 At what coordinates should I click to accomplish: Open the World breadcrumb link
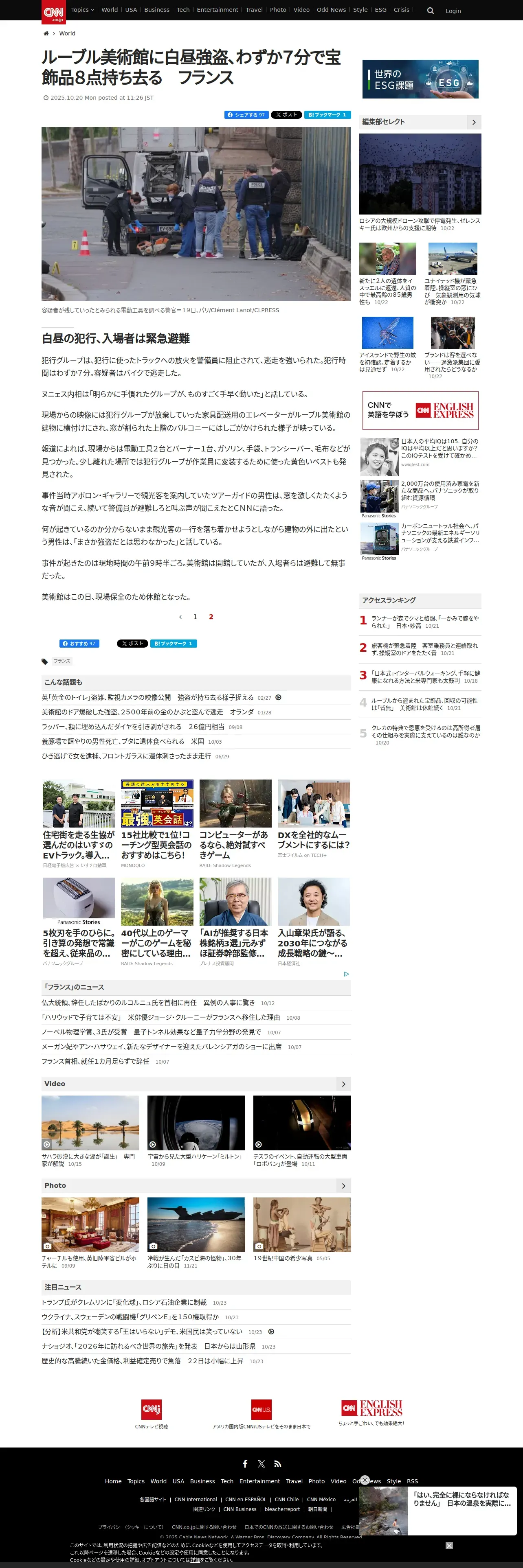point(67,33)
